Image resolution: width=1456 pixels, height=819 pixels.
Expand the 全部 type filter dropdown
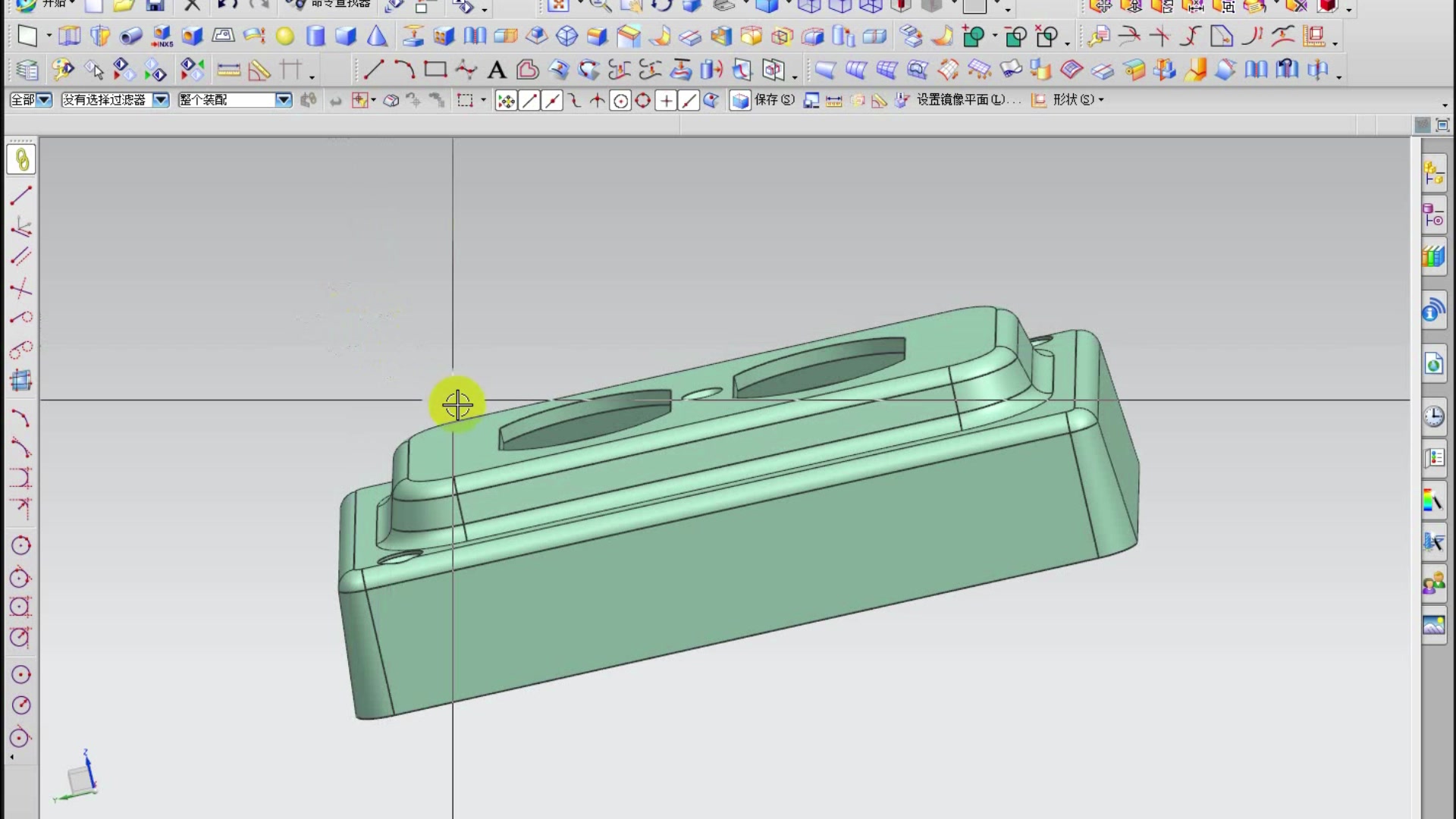pos(44,100)
